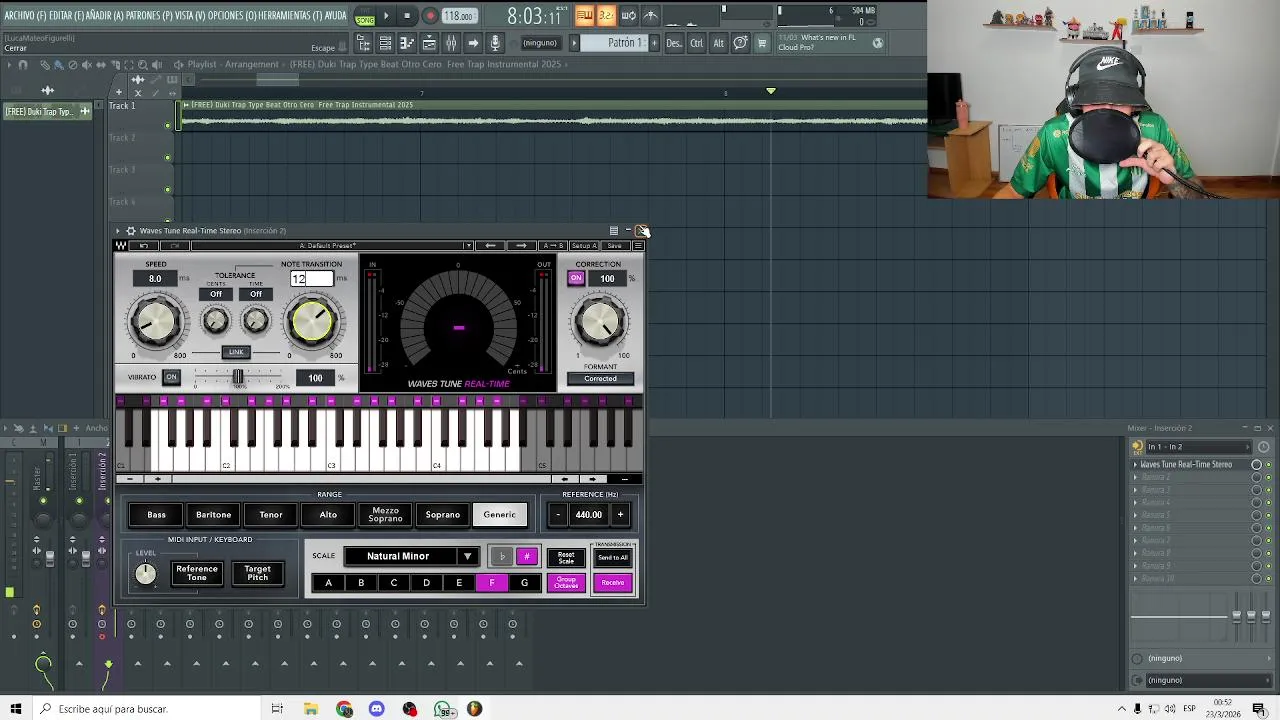Load next preset with right arrow
The height and width of the screenshot is (720, 1280).
pos(521,246)
